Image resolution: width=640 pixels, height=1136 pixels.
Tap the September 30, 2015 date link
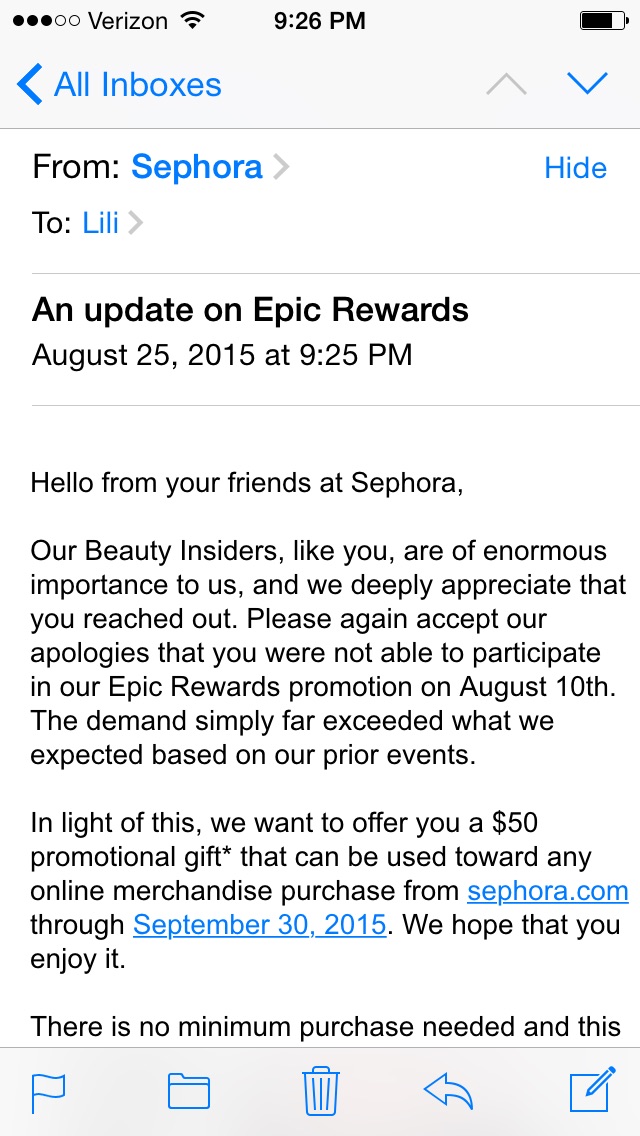point(259,924)
